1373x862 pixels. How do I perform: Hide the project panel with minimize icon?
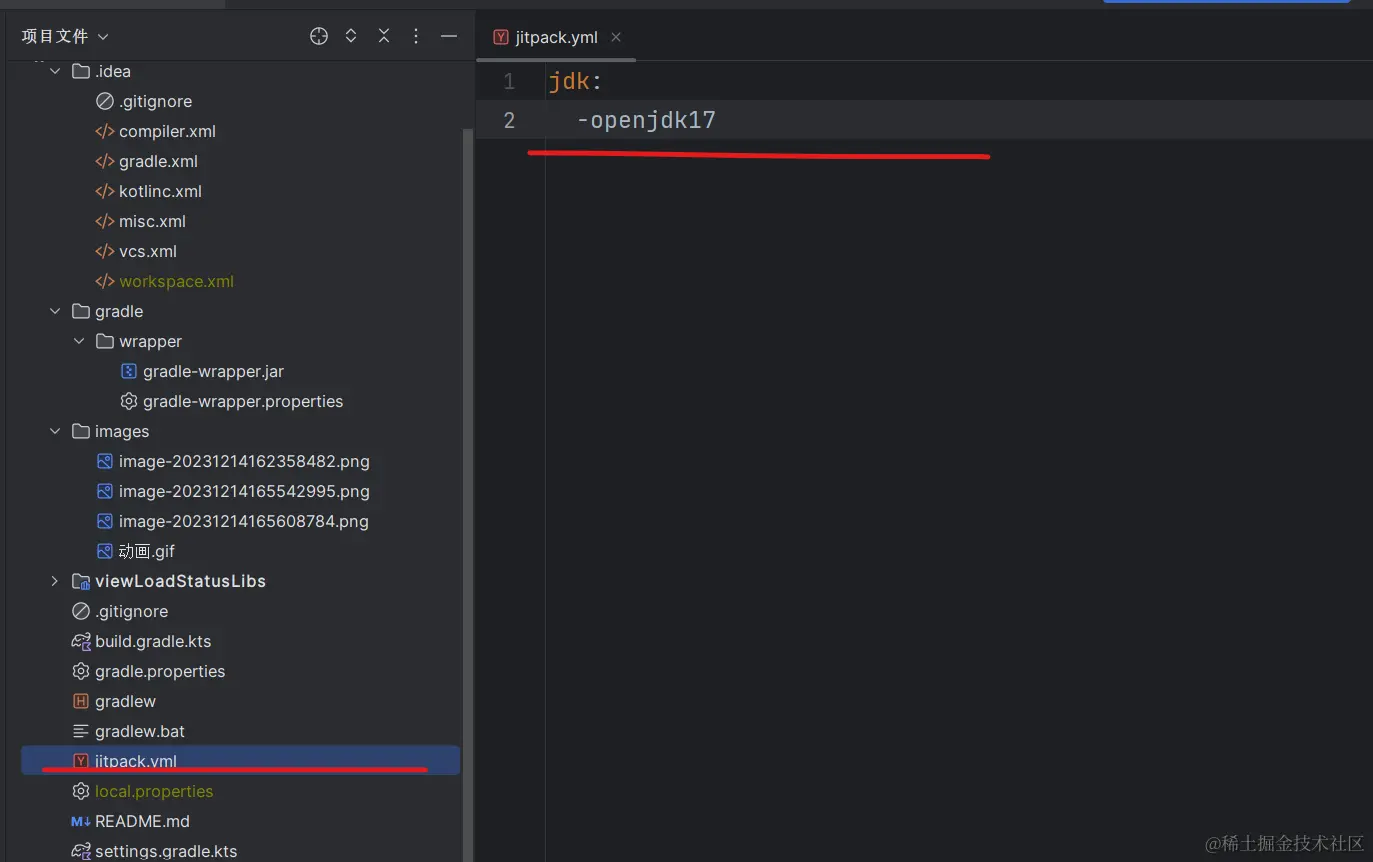[449, 36]
